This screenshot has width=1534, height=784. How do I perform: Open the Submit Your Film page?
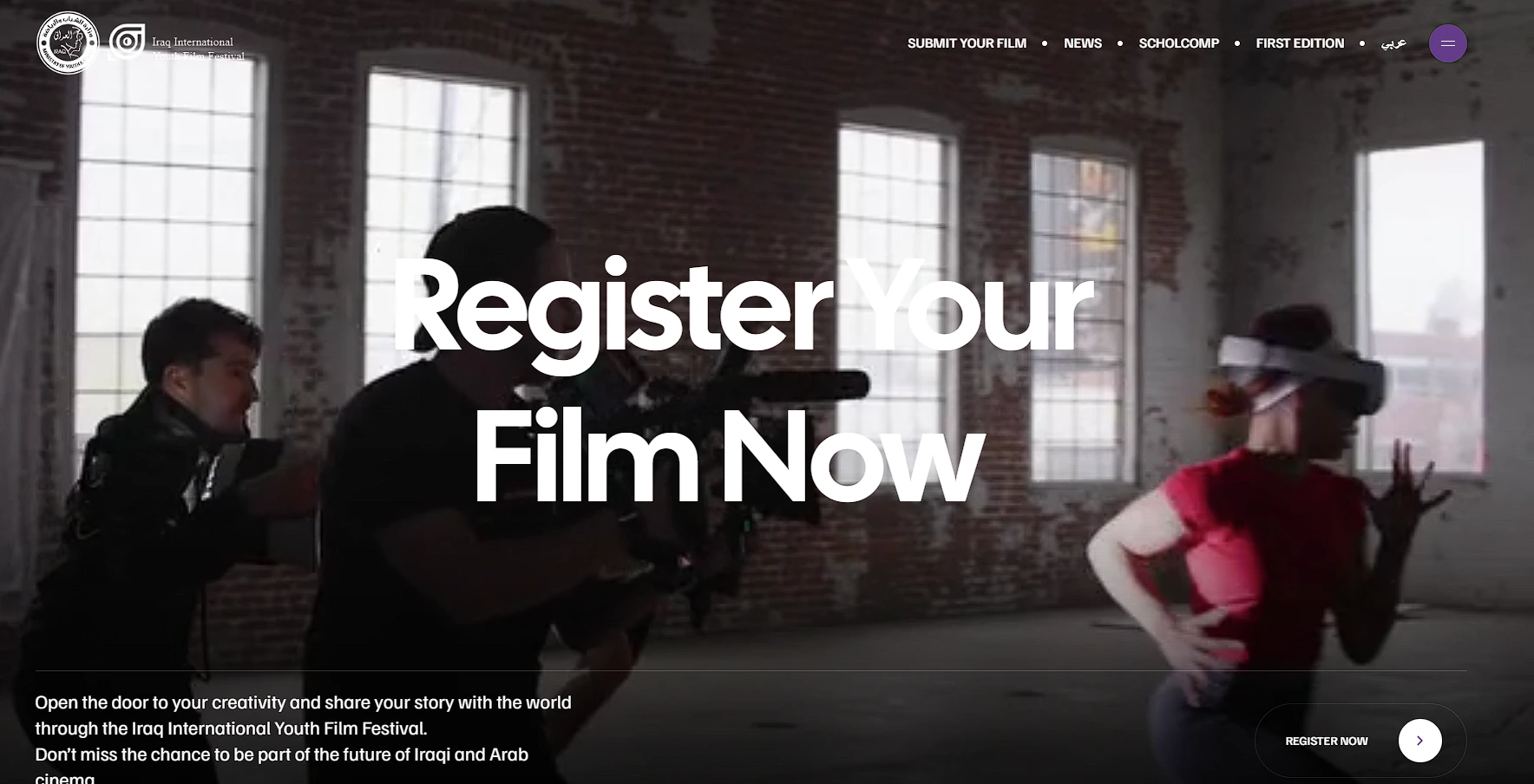pyautogui.click(x=967, y=43)
